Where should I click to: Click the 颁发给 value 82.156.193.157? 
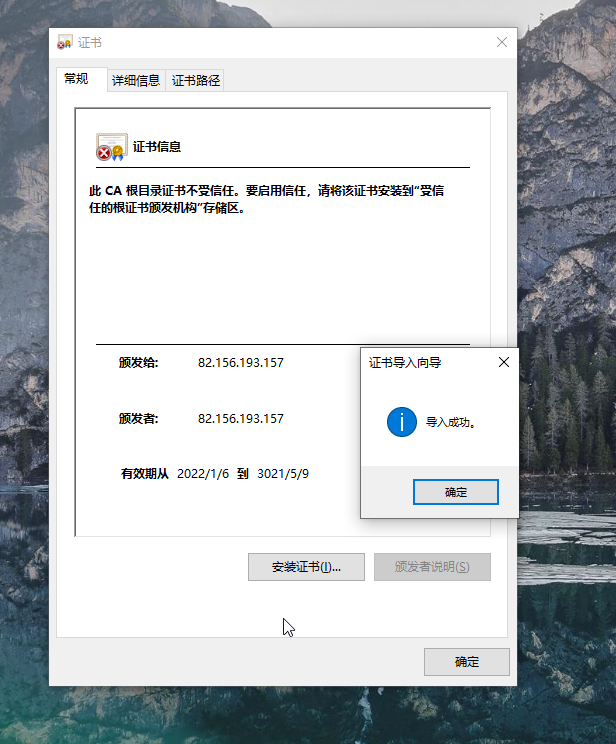click(241, 363)
